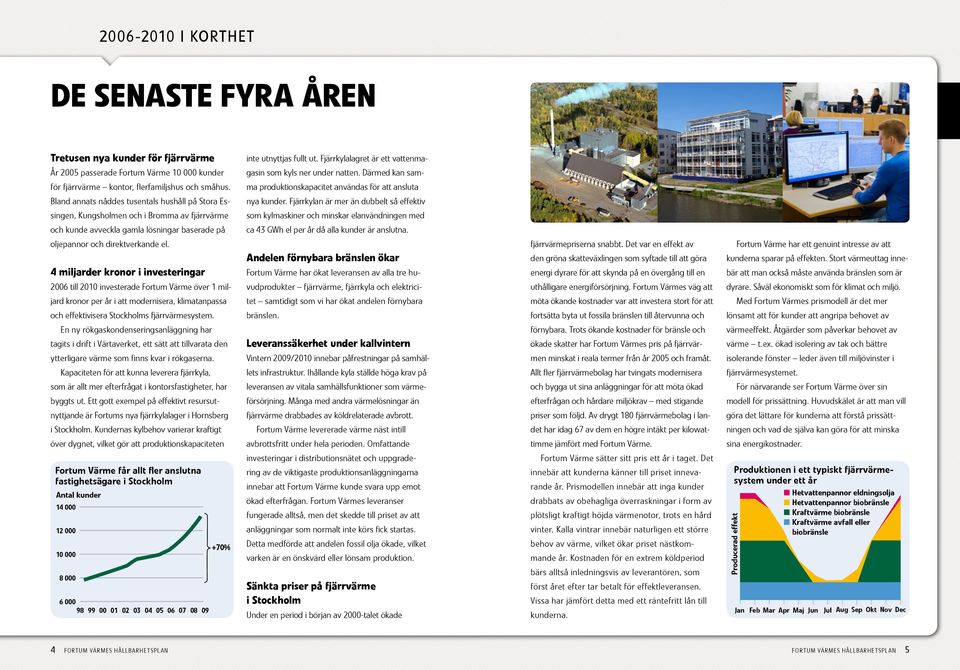Image resolution: width=960 pixels, height=670 pixels.
Task: Click the blue 'Kraftvärme avfall eller' legend swatch
Action: (787, 522)
